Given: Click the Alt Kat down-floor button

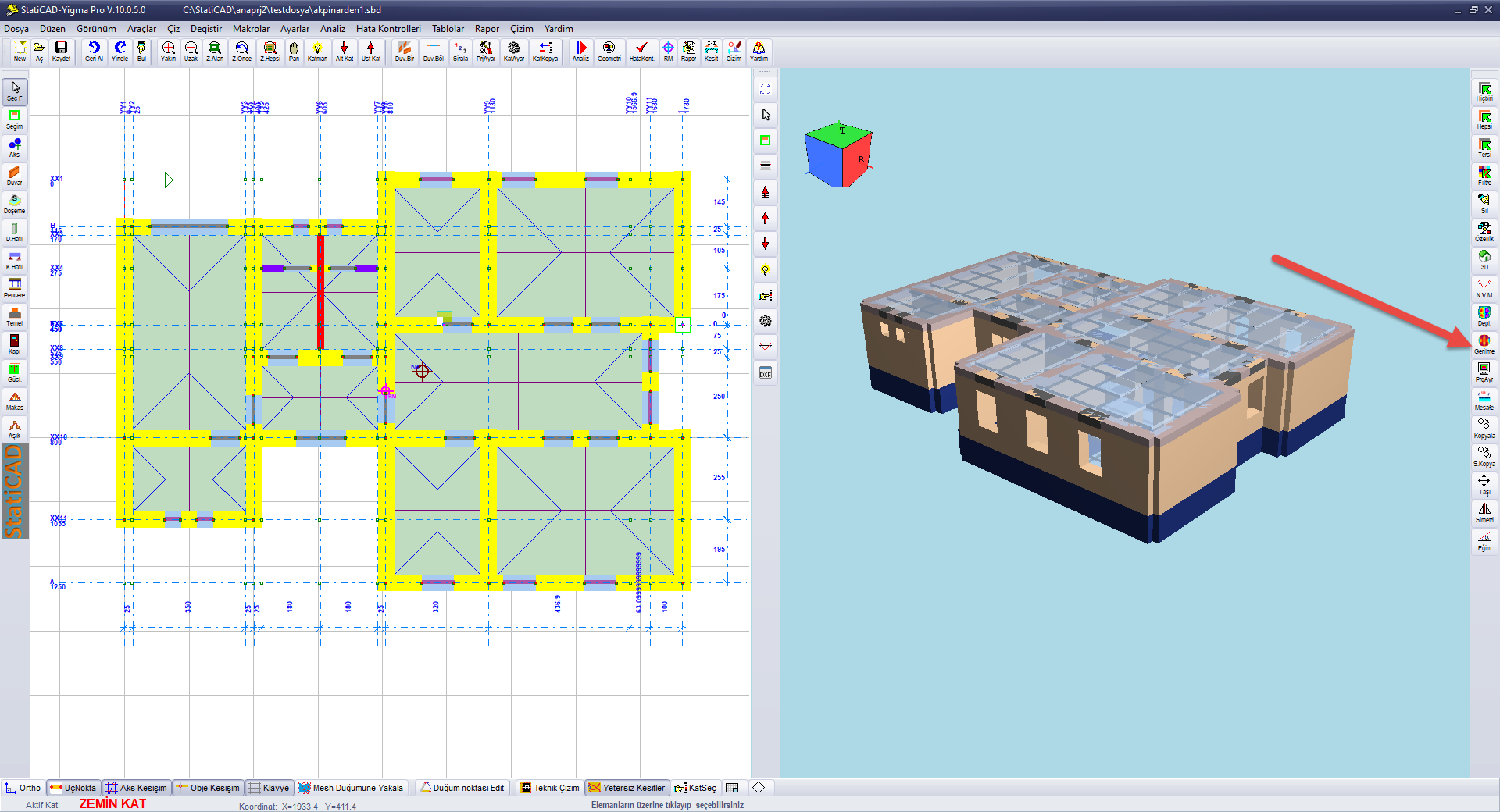Looking at the screenshot, I should (345, 52).
